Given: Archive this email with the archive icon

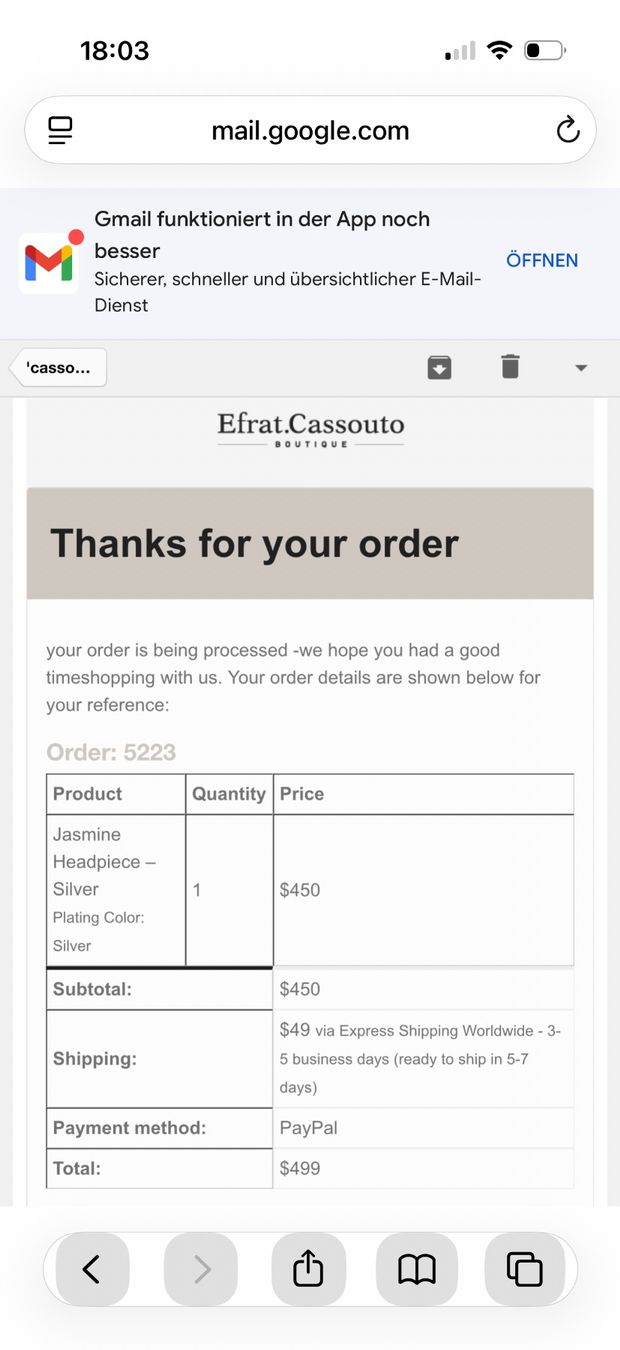Looking at the screenshot, I should (440, 367).
